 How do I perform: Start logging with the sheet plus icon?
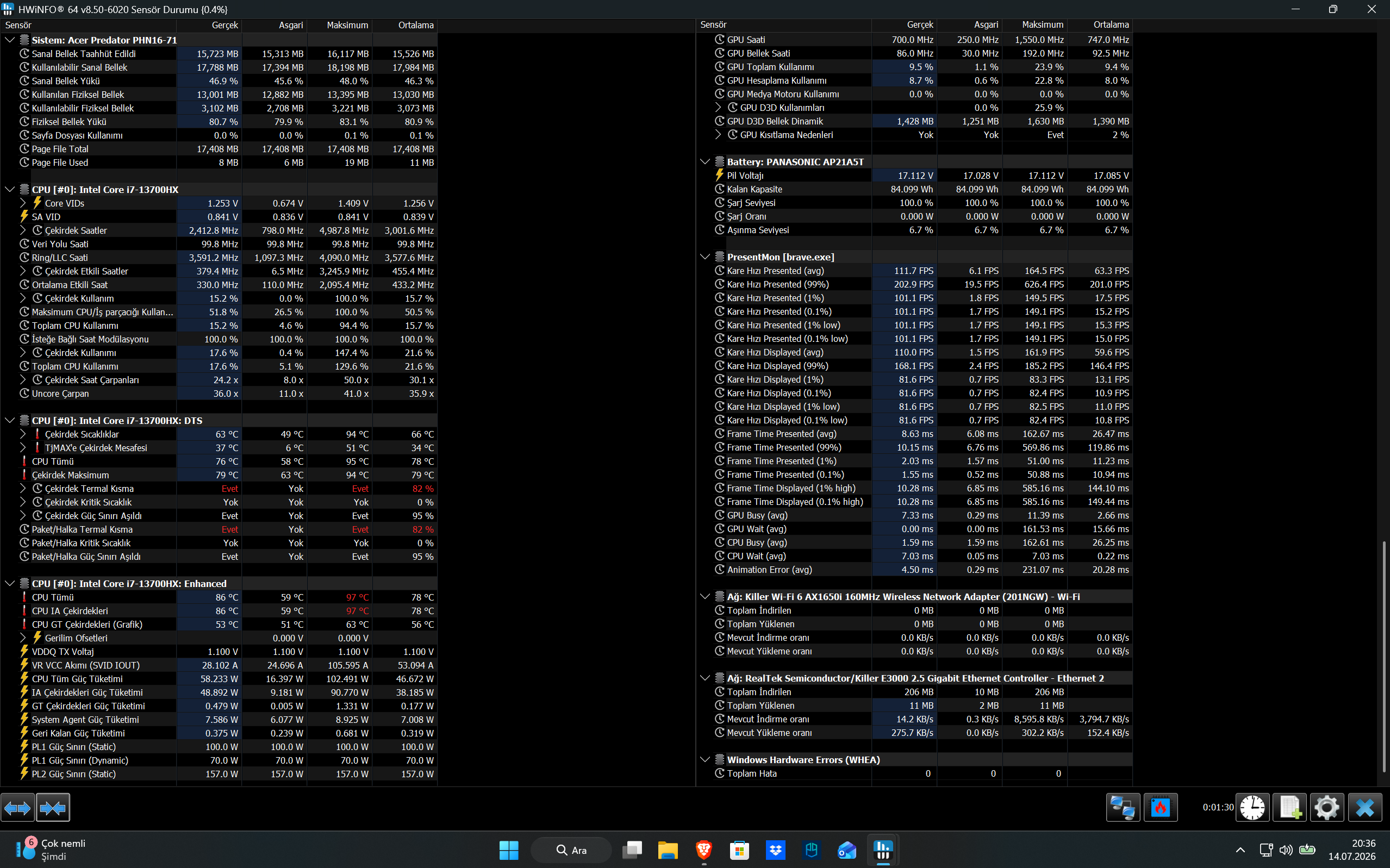pos(1289,808)
